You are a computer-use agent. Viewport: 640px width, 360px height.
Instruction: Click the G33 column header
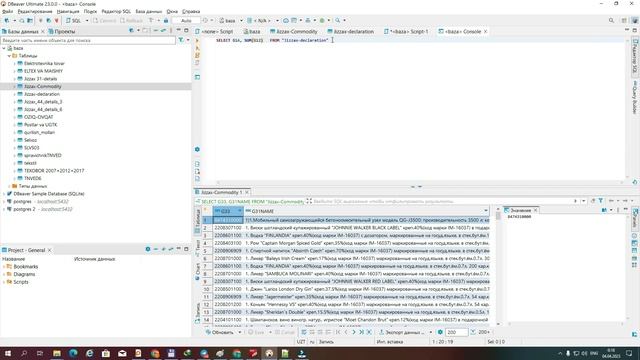(228, 211)
